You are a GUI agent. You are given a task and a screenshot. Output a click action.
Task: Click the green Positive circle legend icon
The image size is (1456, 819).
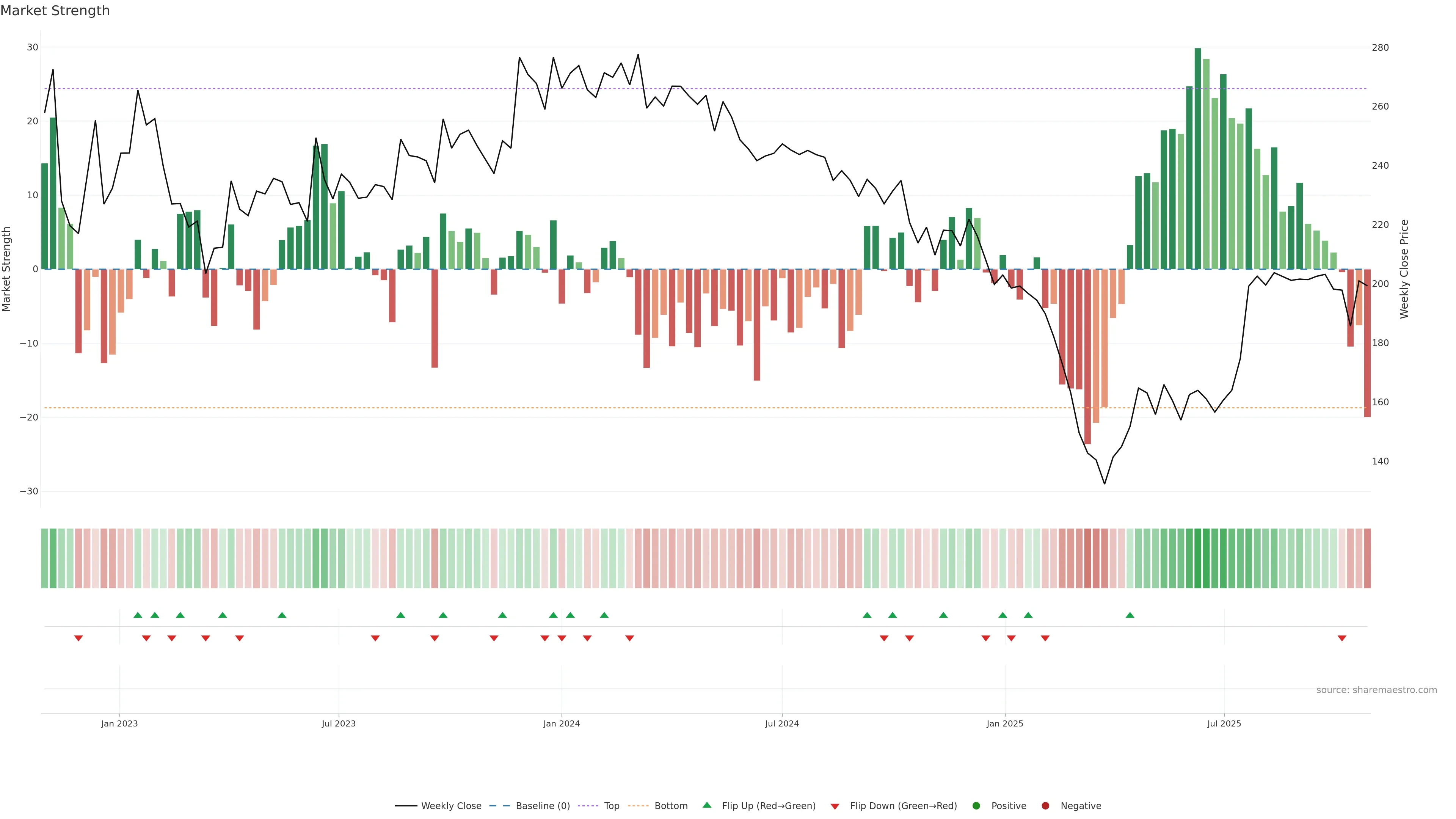(x=976, y=806)
